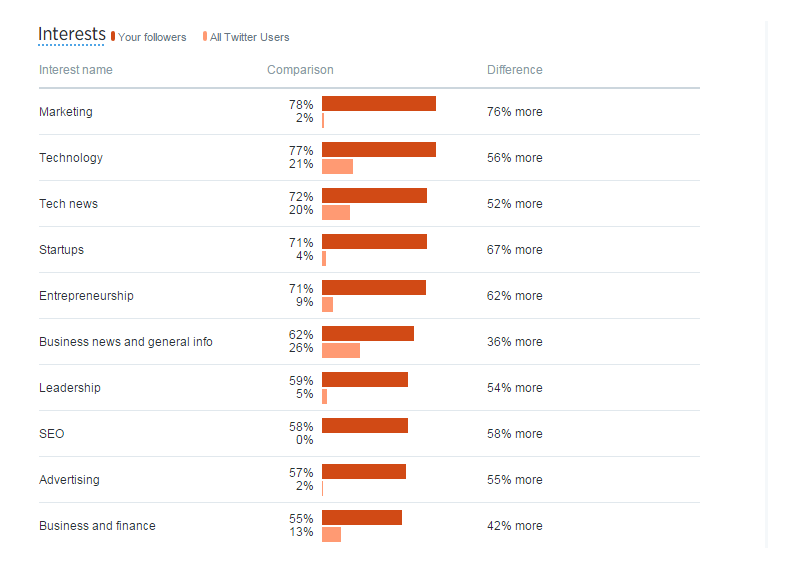Viewport: 792px width, 574px height.
Task: Click the SEO 58% followers bar
Action: [365, 426]
